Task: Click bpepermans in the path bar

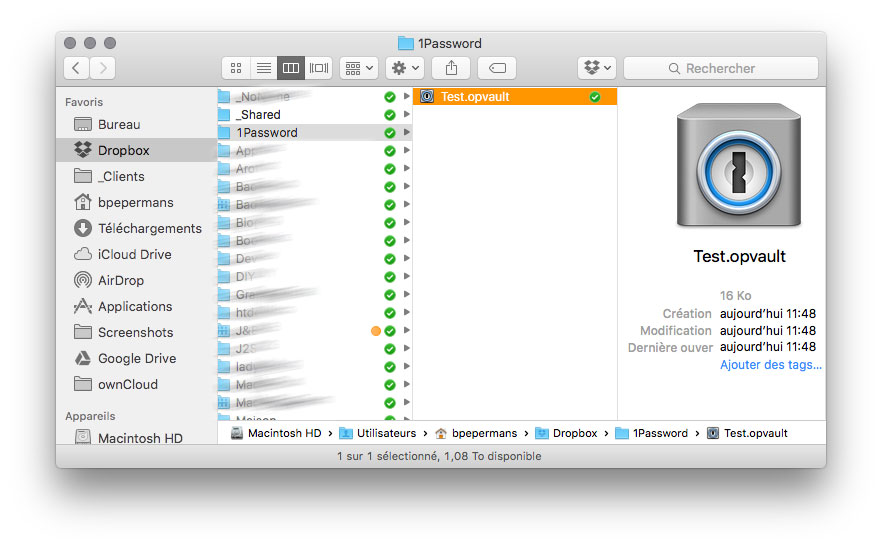Action: 476,433
